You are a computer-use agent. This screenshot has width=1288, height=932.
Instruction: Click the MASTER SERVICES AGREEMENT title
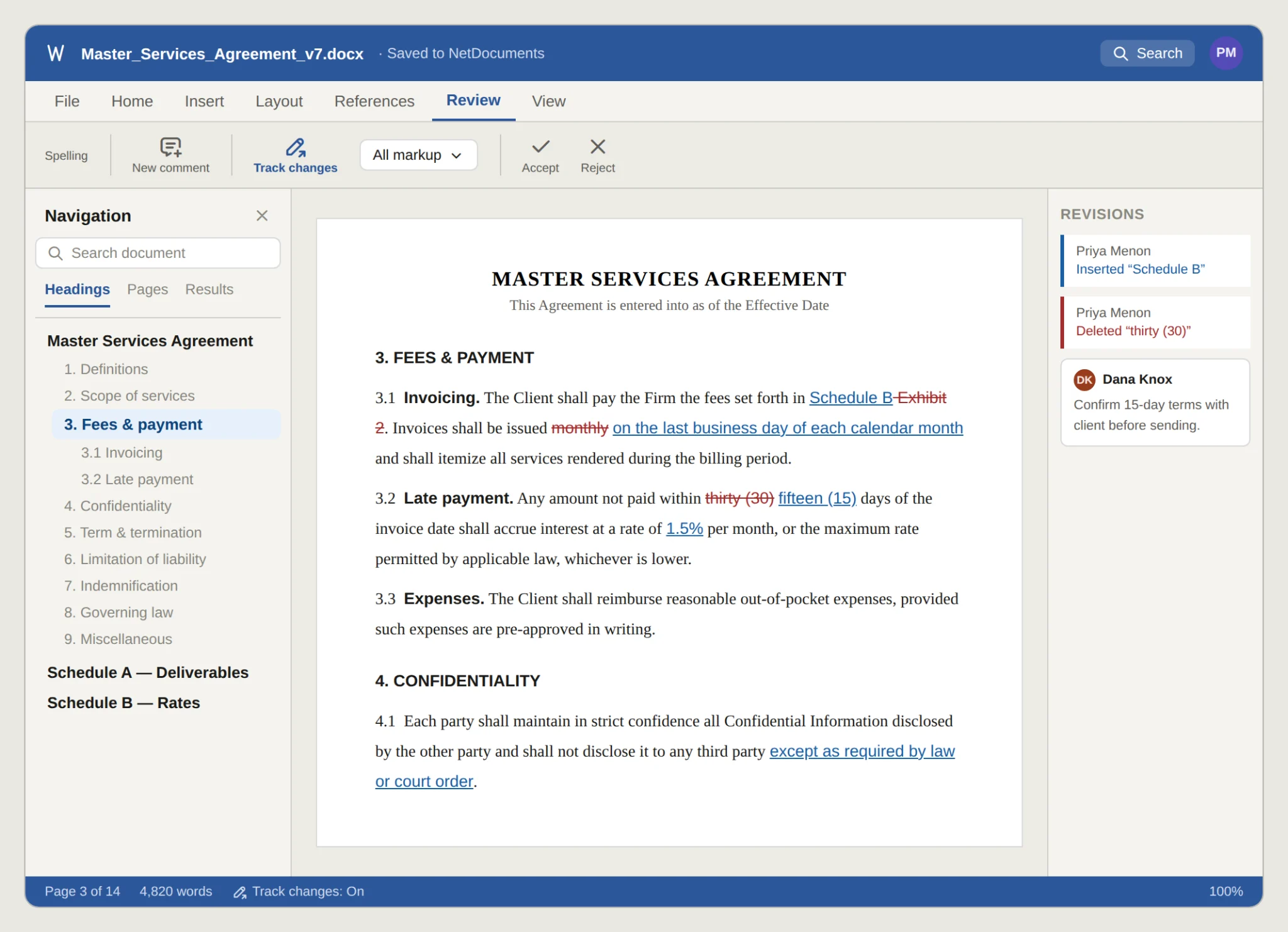[669, 279]
